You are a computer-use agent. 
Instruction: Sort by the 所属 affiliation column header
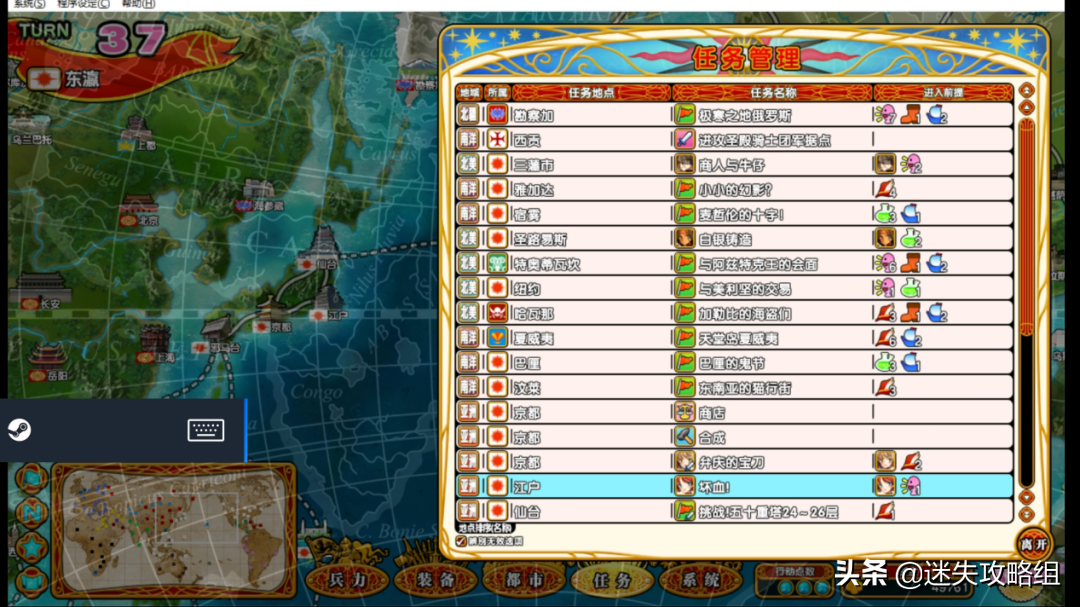[x=497, y=92]
